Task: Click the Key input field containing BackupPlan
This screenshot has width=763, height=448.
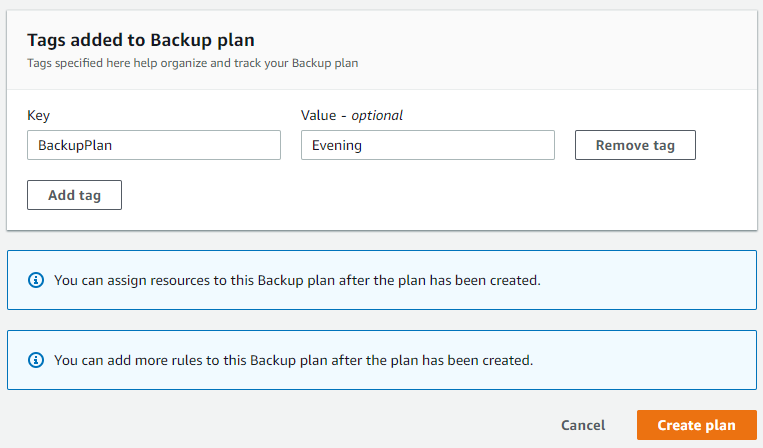Action: click(x=153, y=145)
